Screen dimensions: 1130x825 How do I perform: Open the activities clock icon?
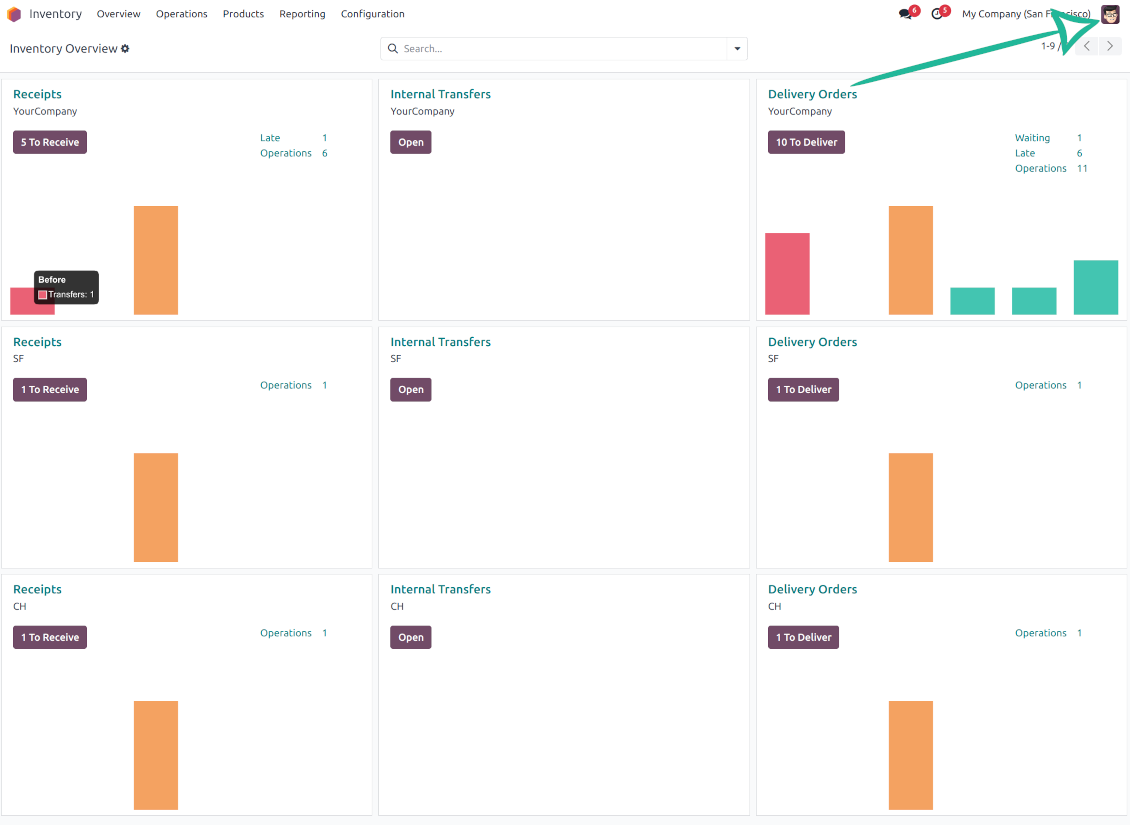click(937, 14)
